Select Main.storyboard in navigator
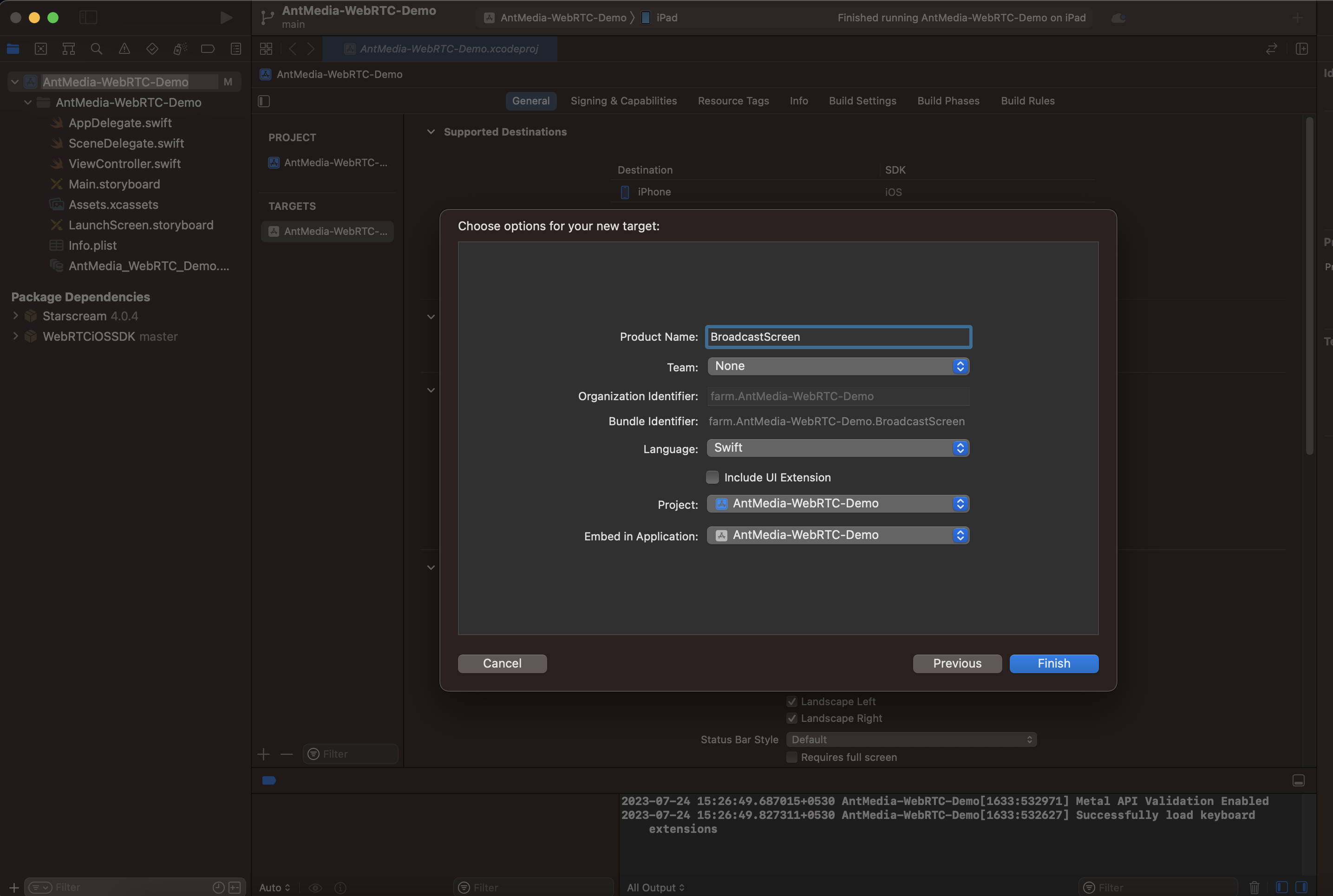The width and height of the screenshot is (1333, 896). (x=114, y=184)
